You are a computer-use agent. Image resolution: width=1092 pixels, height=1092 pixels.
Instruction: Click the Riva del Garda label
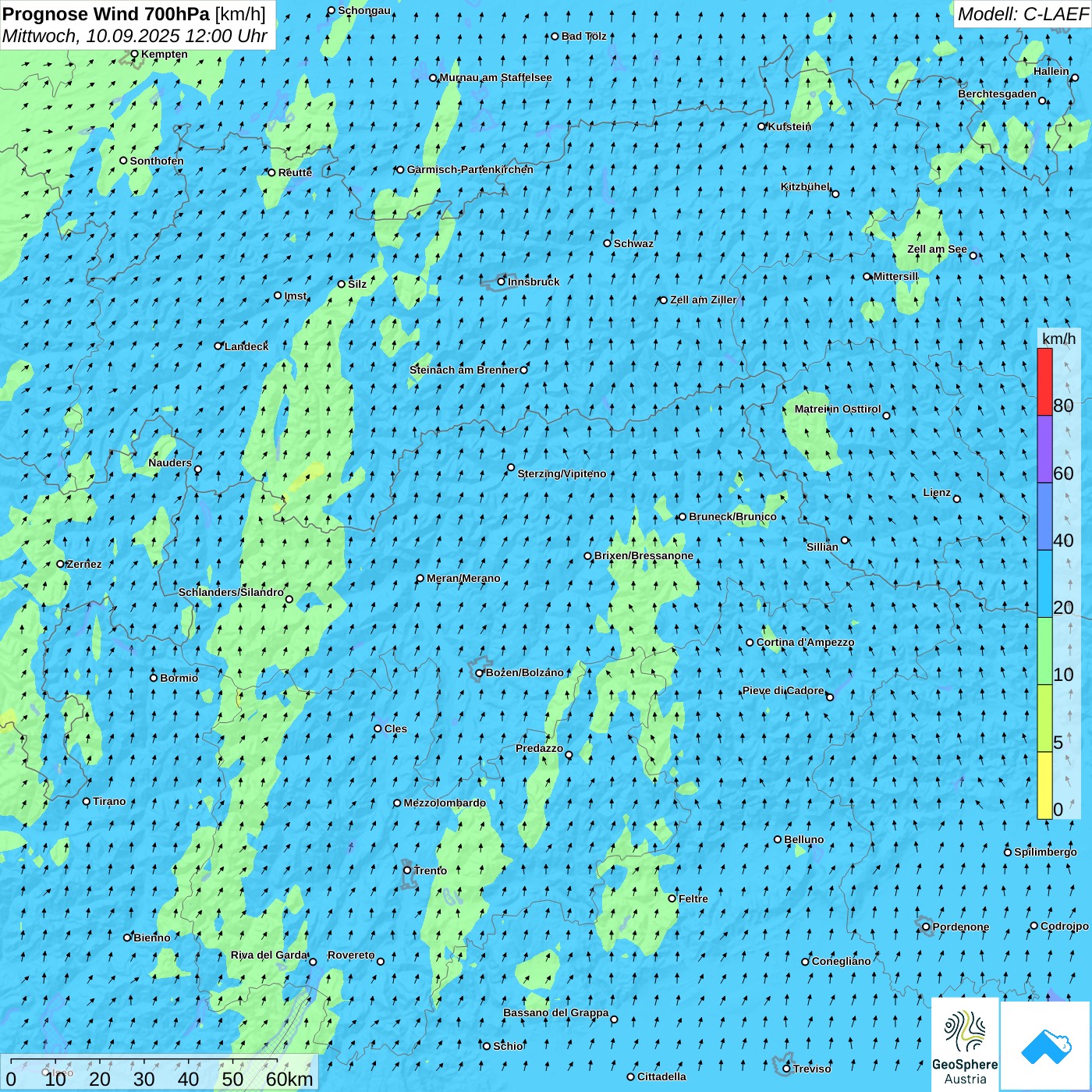(269, 955)
